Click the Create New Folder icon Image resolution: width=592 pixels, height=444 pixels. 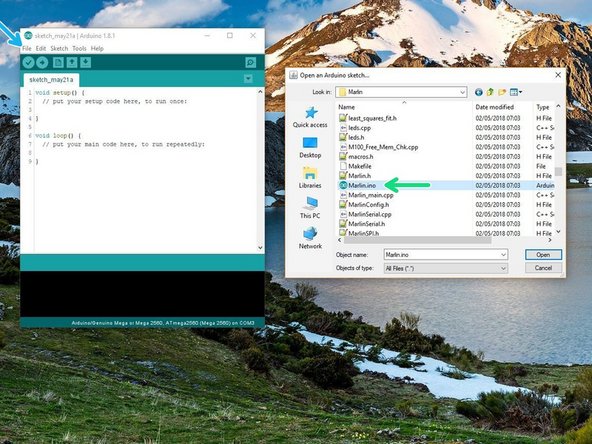click(502, 92)
